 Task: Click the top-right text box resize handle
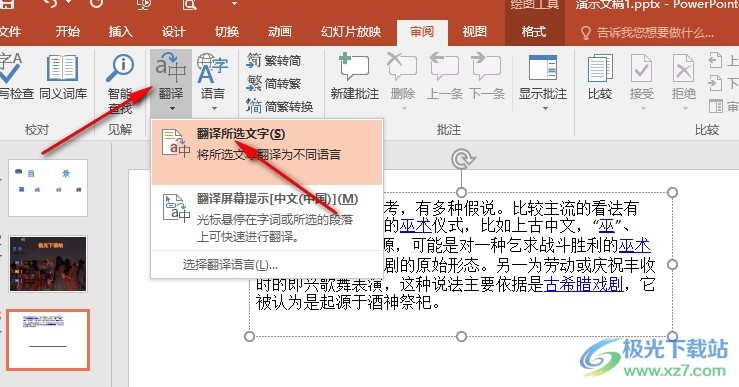673,192
